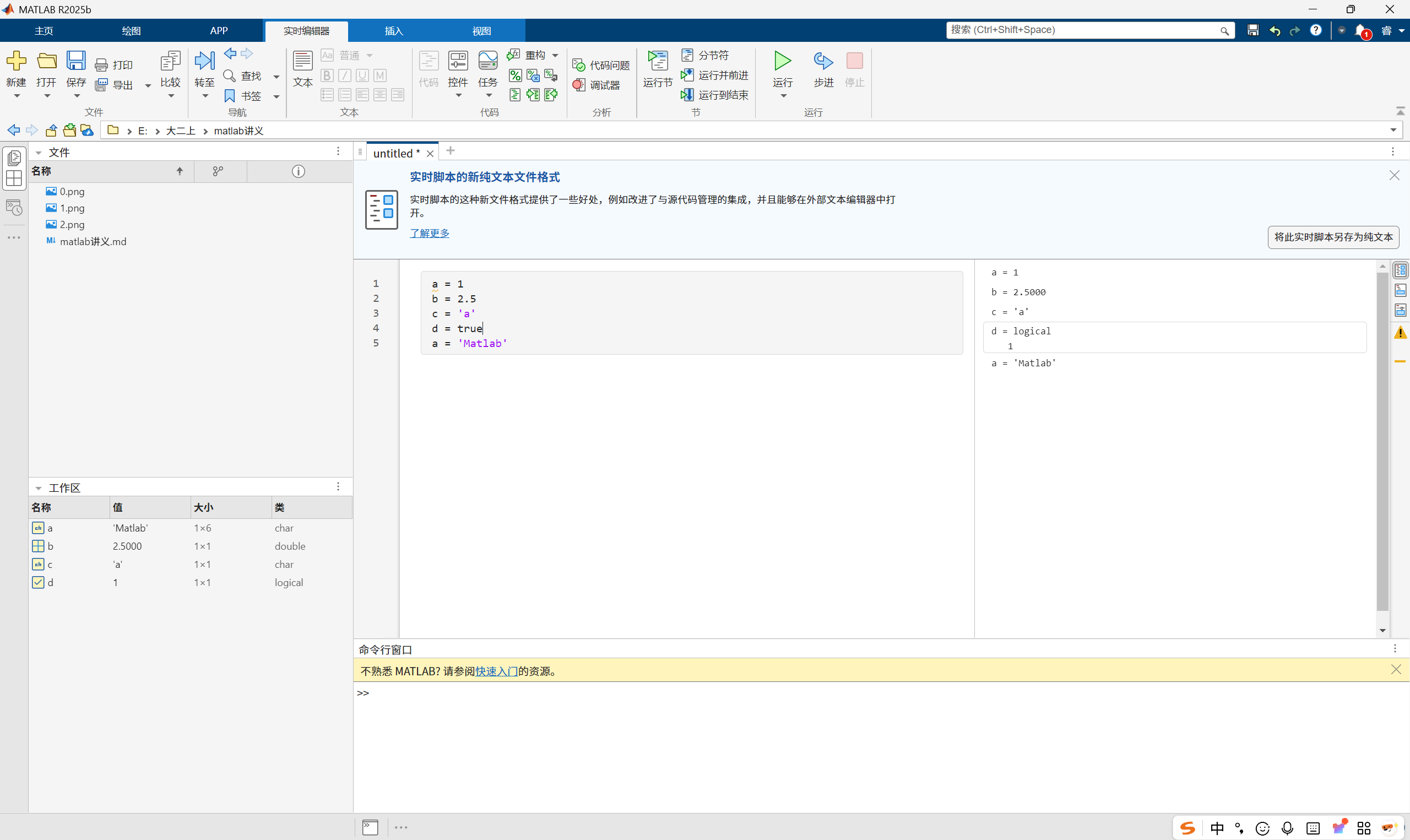Click the Run Section icon
The height and width of the screenshot is (840, 1410).
click(658, 61)
